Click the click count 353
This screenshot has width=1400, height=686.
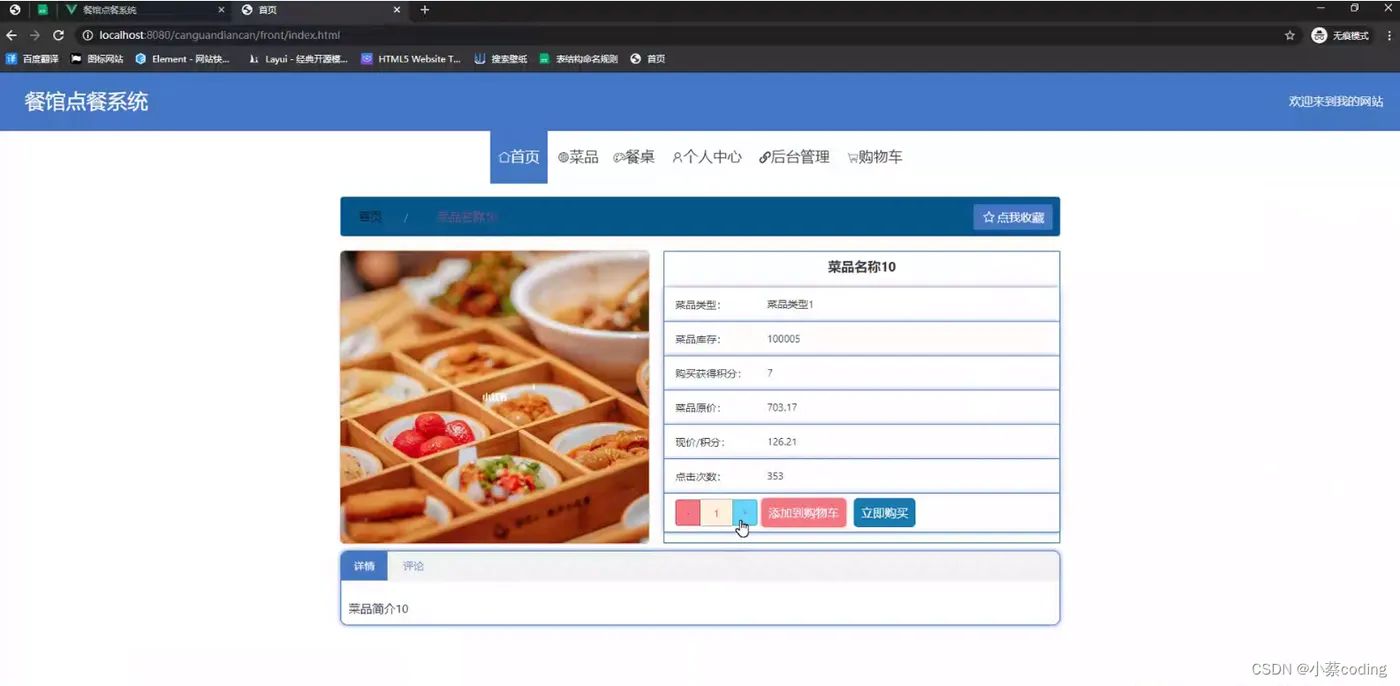pos(775,476)
